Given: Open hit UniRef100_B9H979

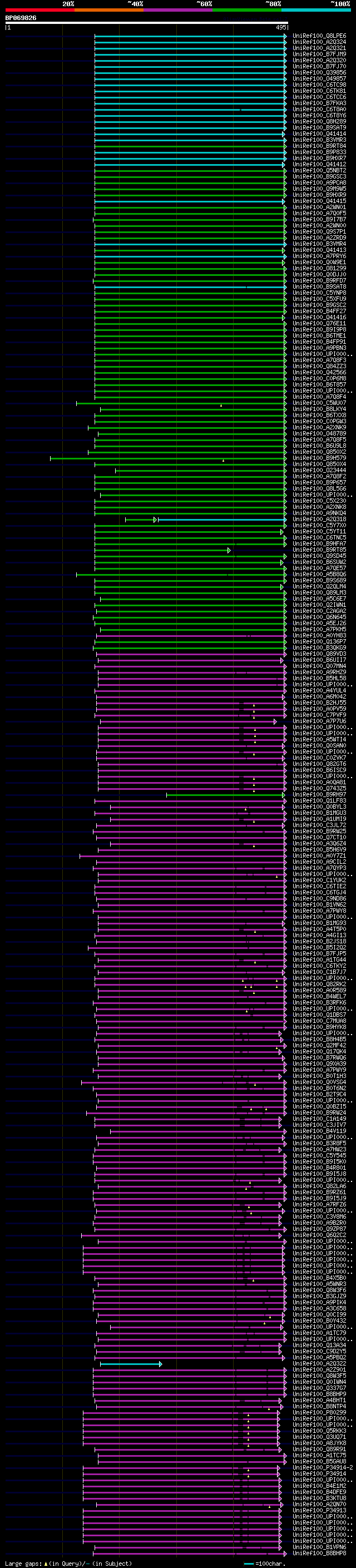Looking at the screenshot, I should point(319,458).
